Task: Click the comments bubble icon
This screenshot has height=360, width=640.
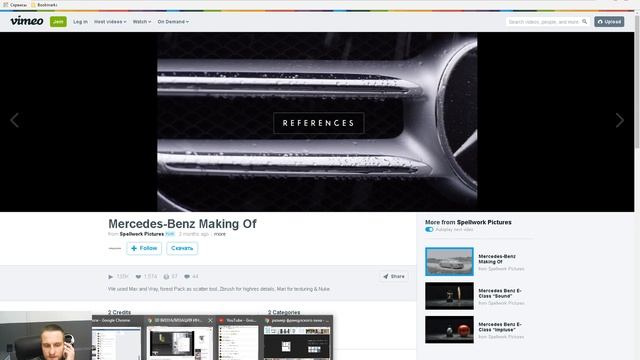Action: (x=187, y=277)
